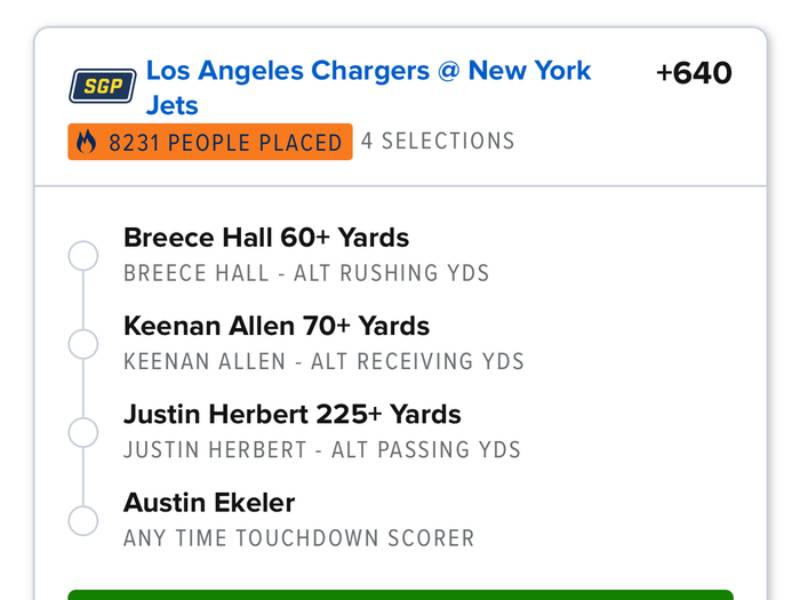Click Keenan Allen - Alt Receiving Yds market

click(323, 361)
